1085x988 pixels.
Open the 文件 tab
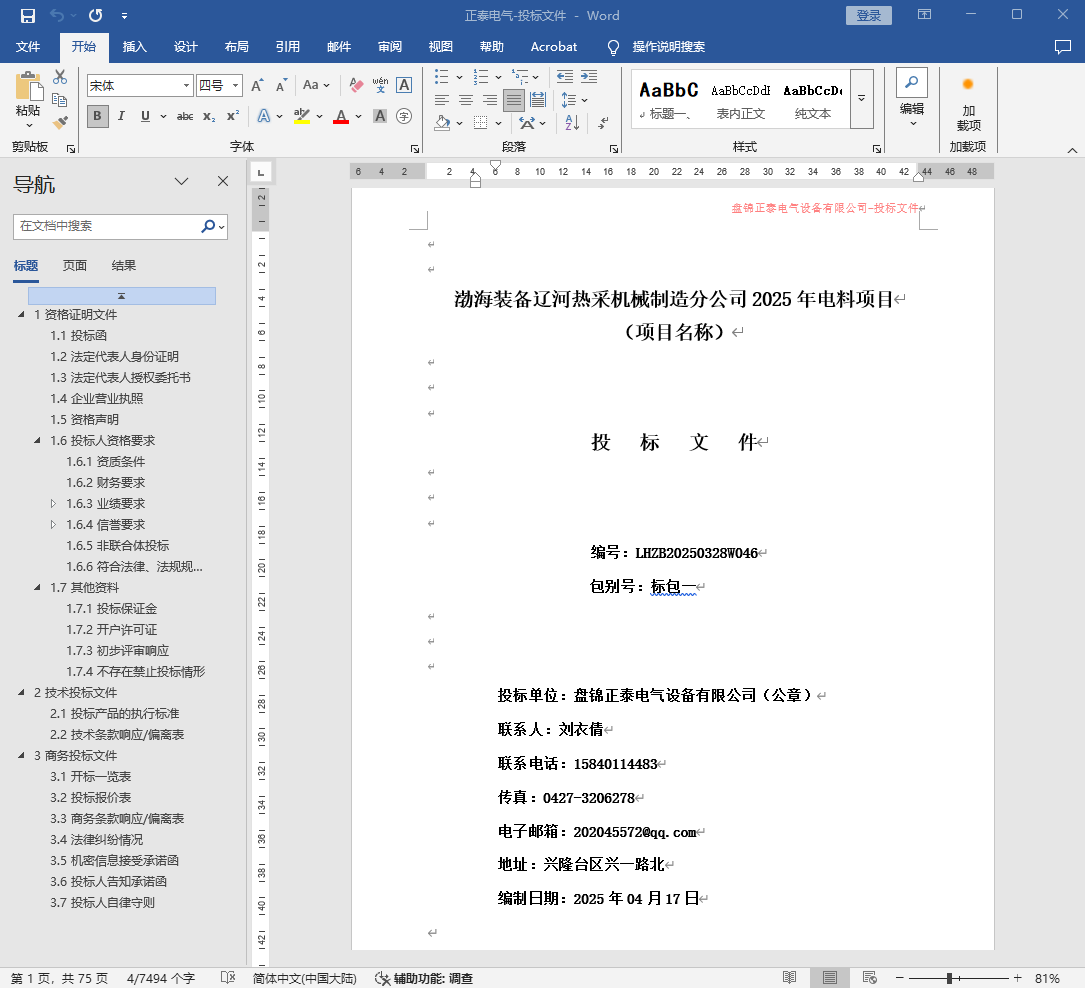28,46
